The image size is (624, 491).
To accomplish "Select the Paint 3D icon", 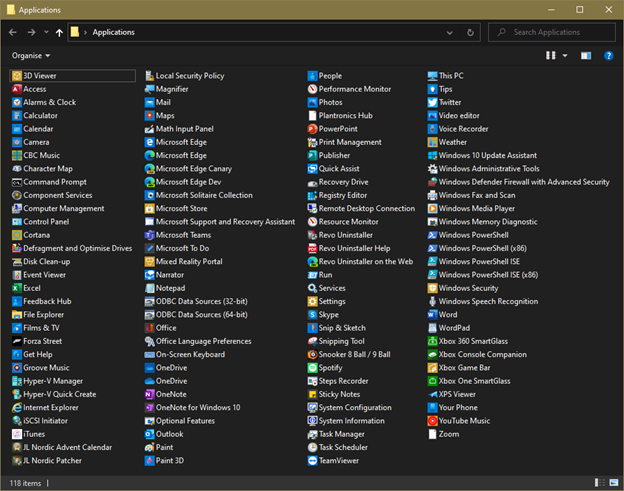I will click(x=150, y=460).
